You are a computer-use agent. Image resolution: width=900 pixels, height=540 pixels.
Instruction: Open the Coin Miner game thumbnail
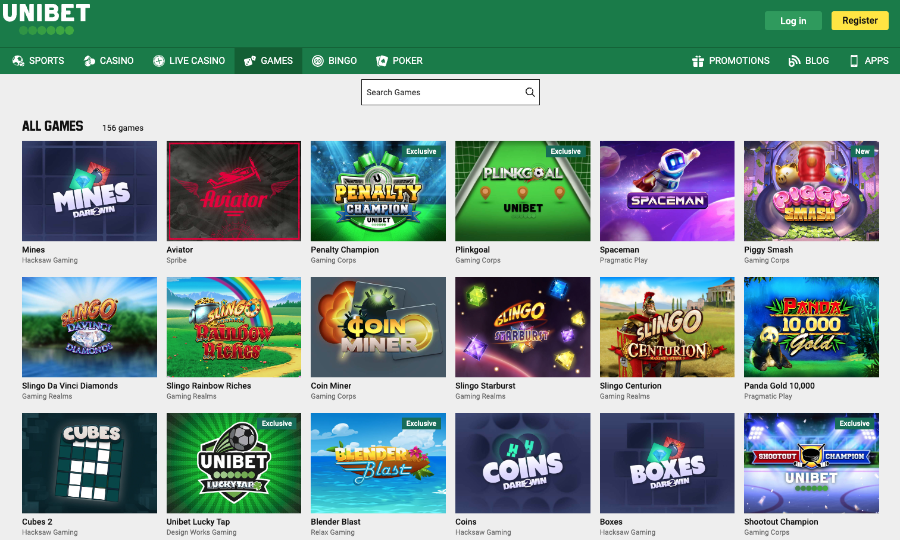click(x=378, y=327)
